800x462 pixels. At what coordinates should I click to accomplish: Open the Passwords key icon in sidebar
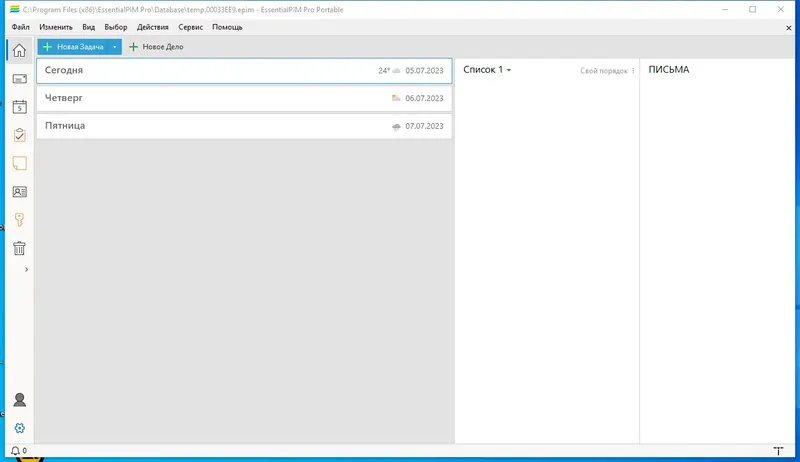click(19, 220)
